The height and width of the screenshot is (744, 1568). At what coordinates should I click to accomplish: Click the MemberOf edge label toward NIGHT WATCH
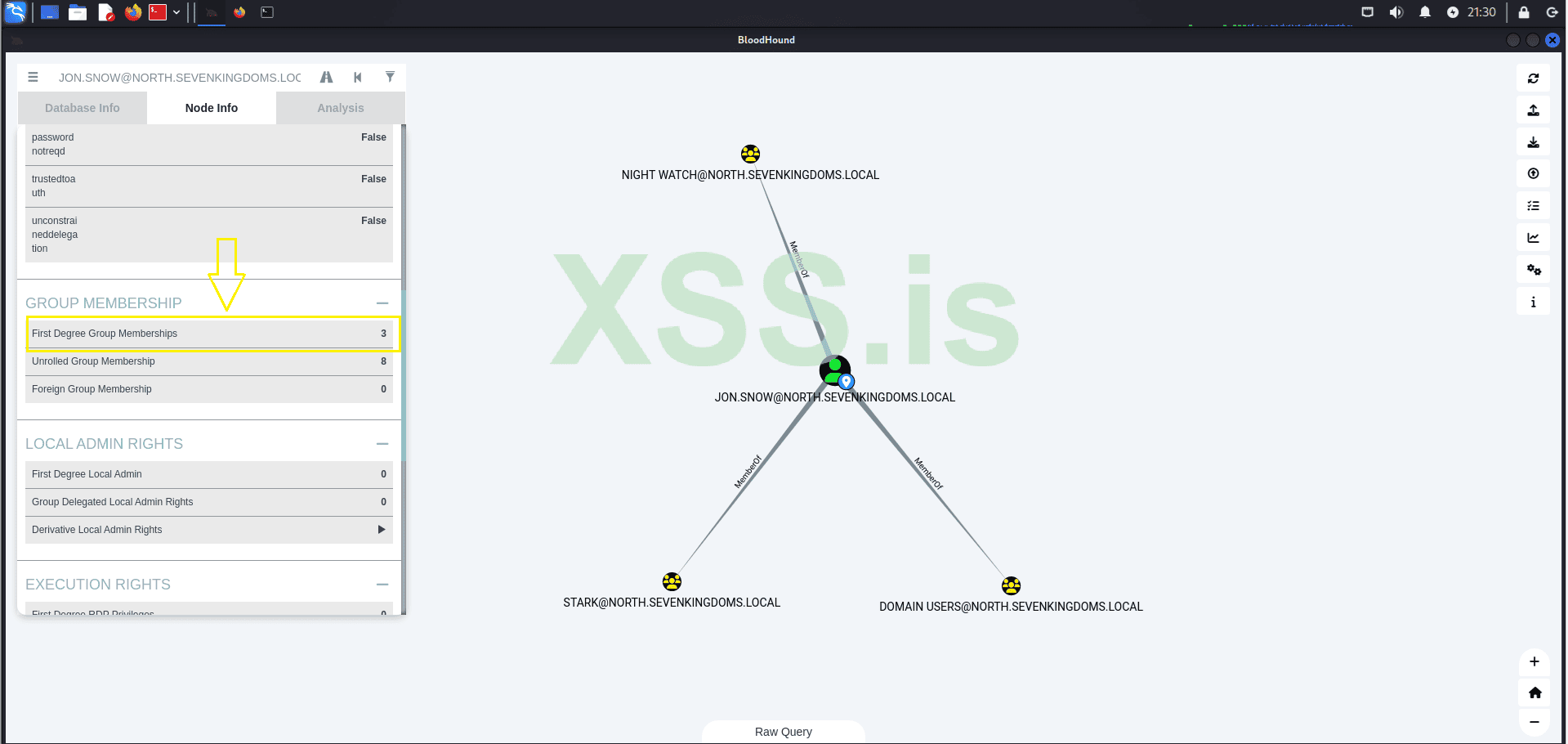798,259
